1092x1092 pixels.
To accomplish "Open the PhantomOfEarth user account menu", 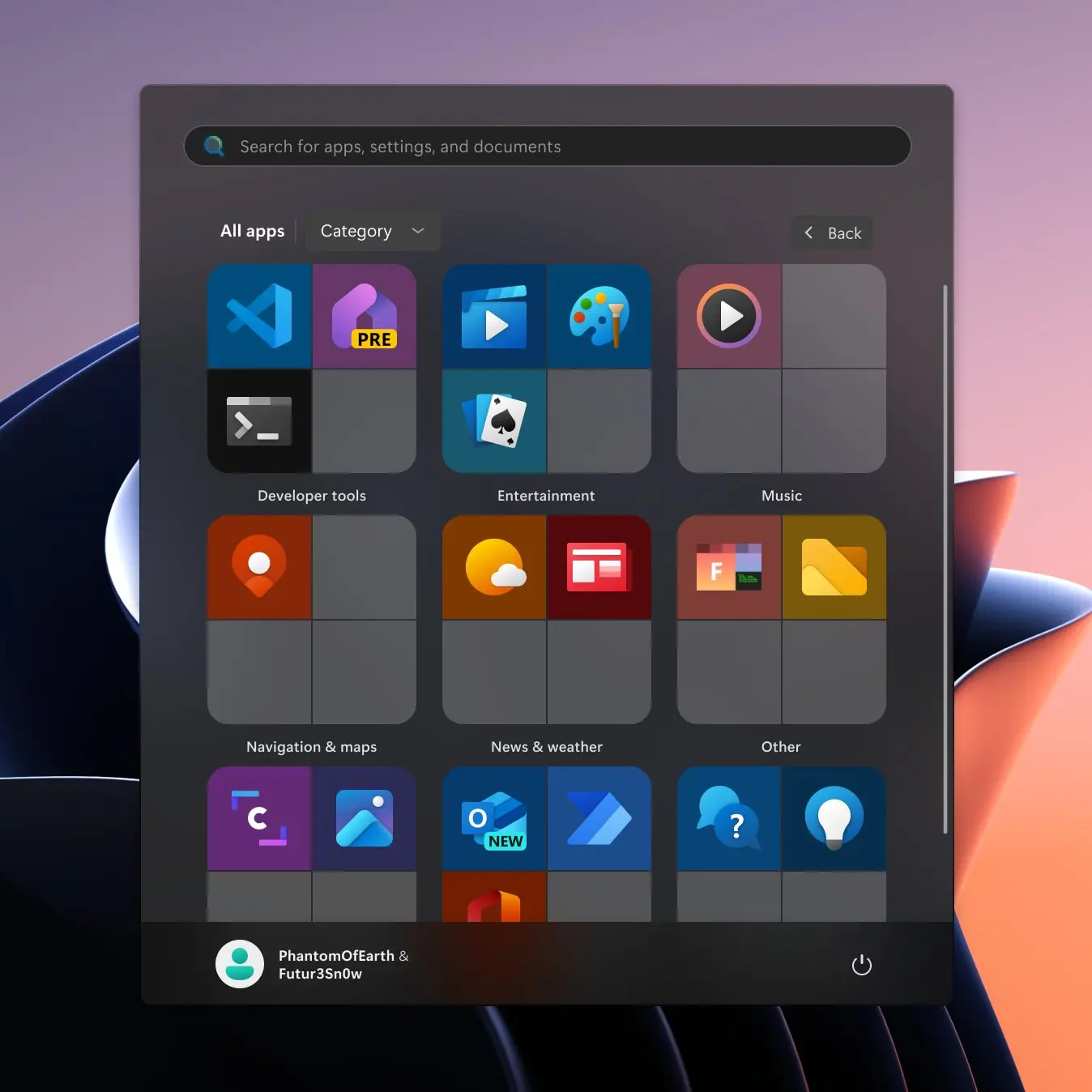I will click(x=313, y=964).
